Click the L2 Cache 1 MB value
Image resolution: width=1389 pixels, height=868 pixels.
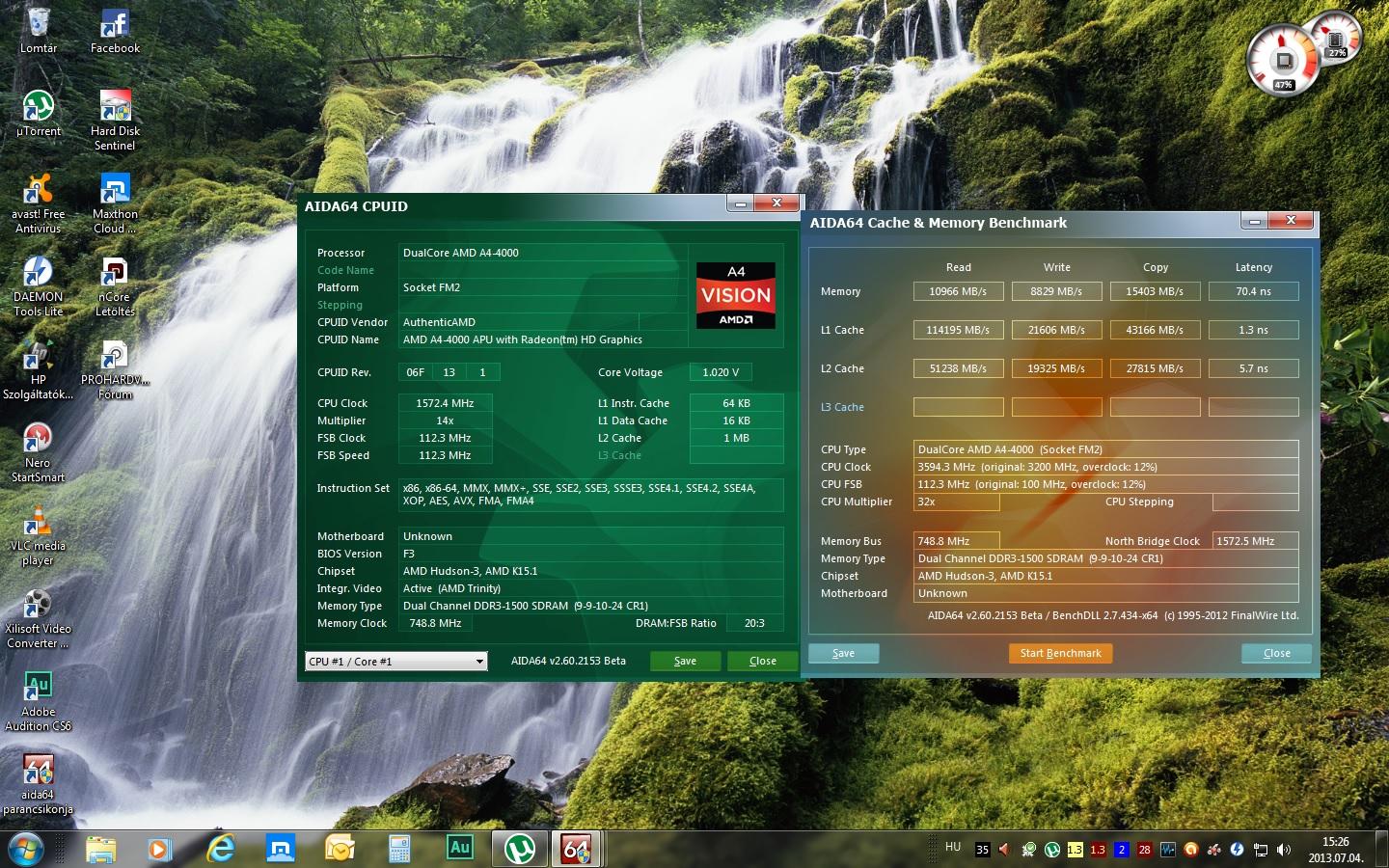[x=736, y=438]
